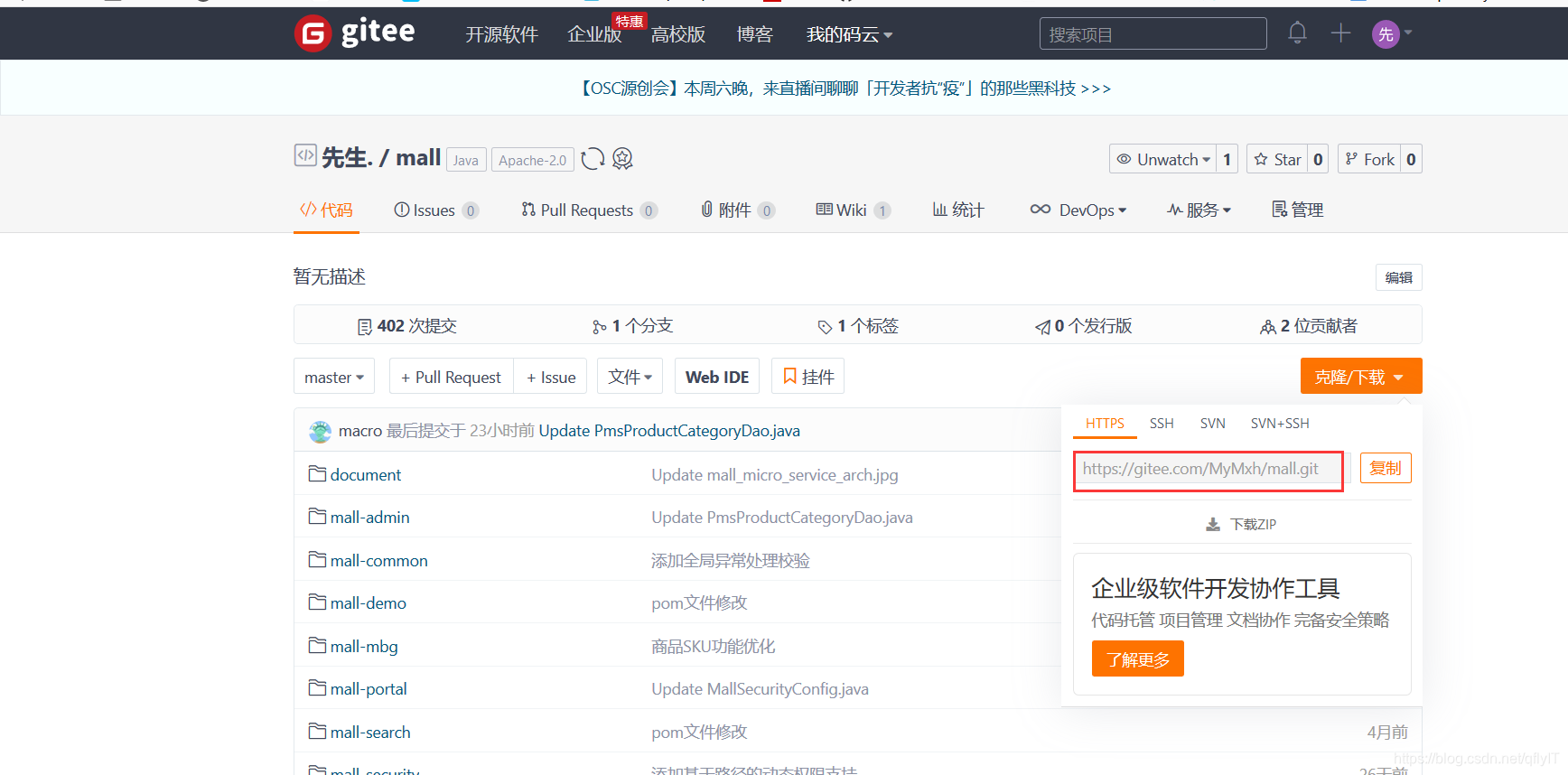Image resolution: width=1568 pixels, height=775 pixels.
Task: Click the 复制 copy URL button
Action: pyautogui.click(x=1386, y=468)
